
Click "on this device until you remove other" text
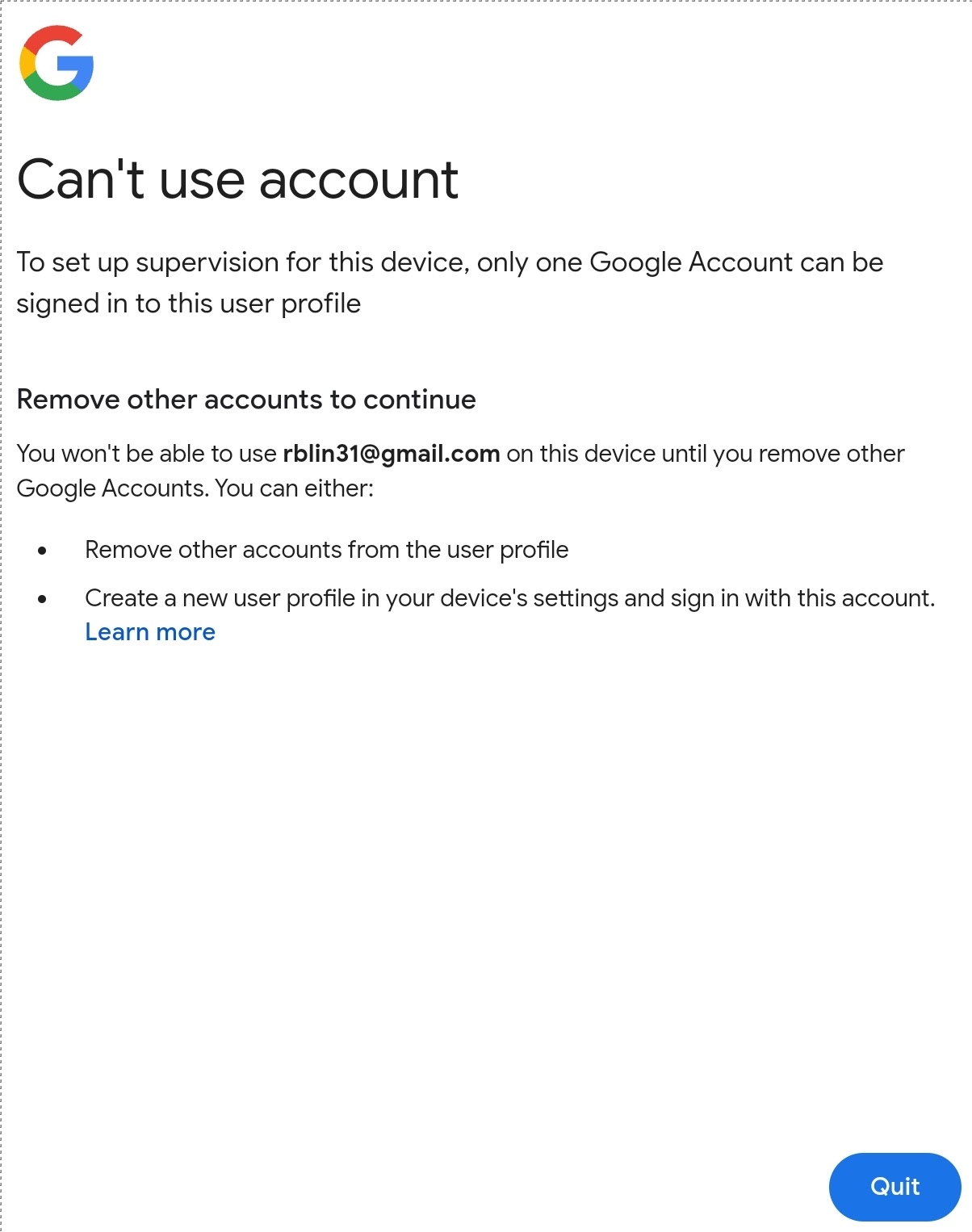[705, 454]
